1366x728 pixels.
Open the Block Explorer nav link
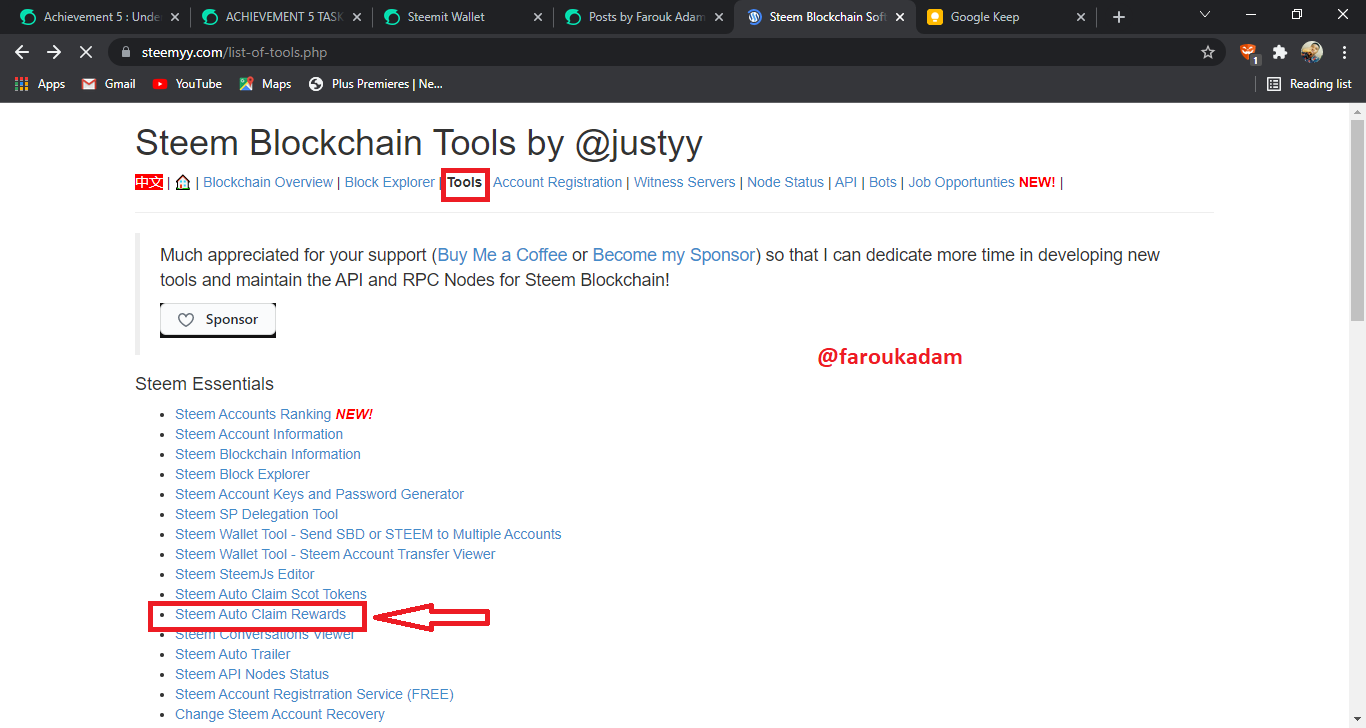pyautogui.click(x=390, y=182)
